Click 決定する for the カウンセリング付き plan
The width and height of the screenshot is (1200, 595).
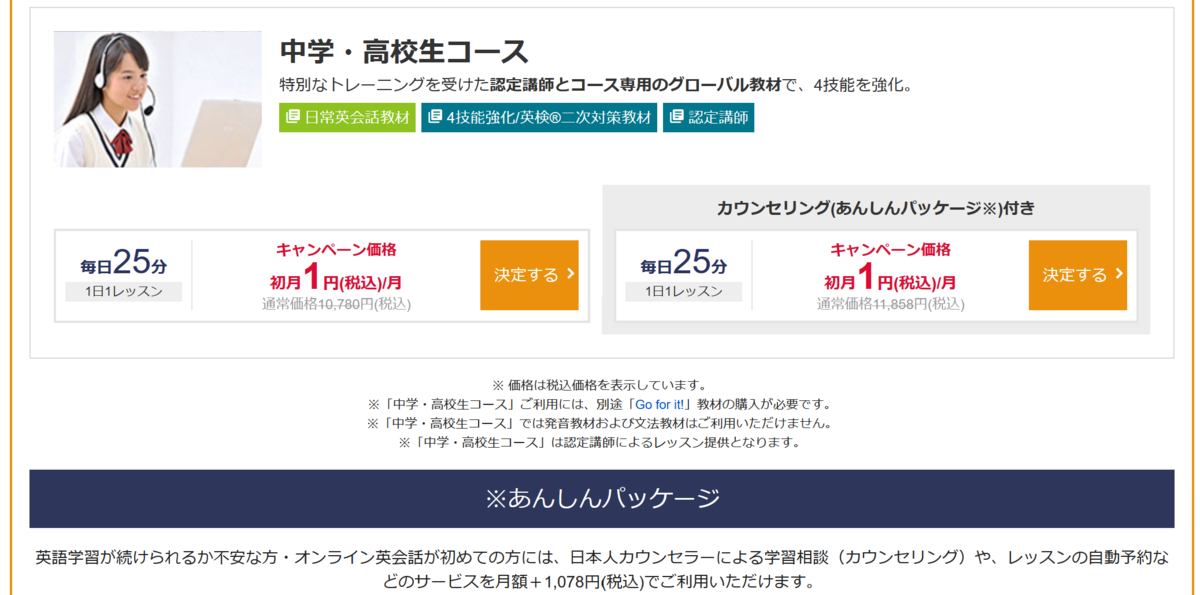(x=1078, y=275)
